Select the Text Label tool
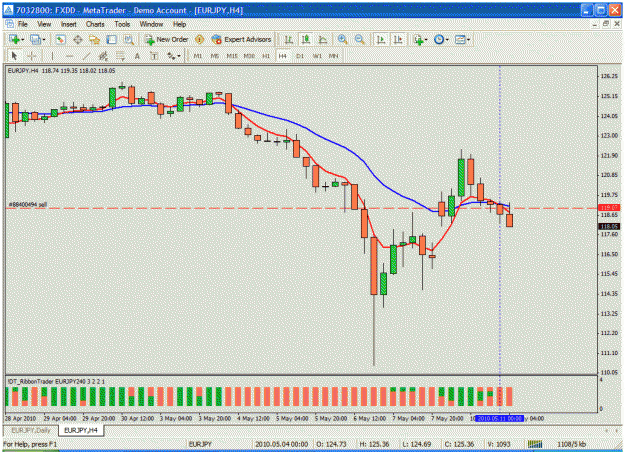625x452 pixels. coord(154,56)
